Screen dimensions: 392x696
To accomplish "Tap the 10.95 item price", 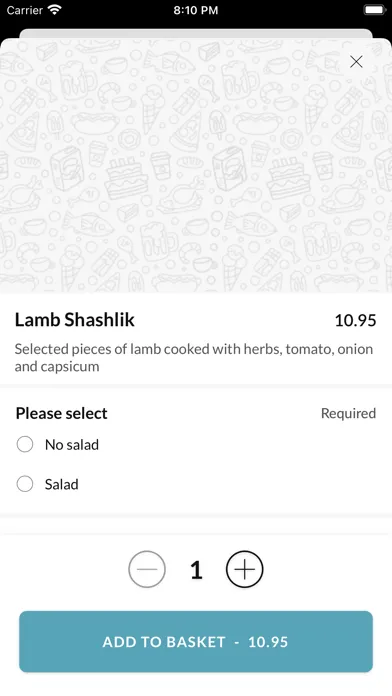I will point(355,320).
